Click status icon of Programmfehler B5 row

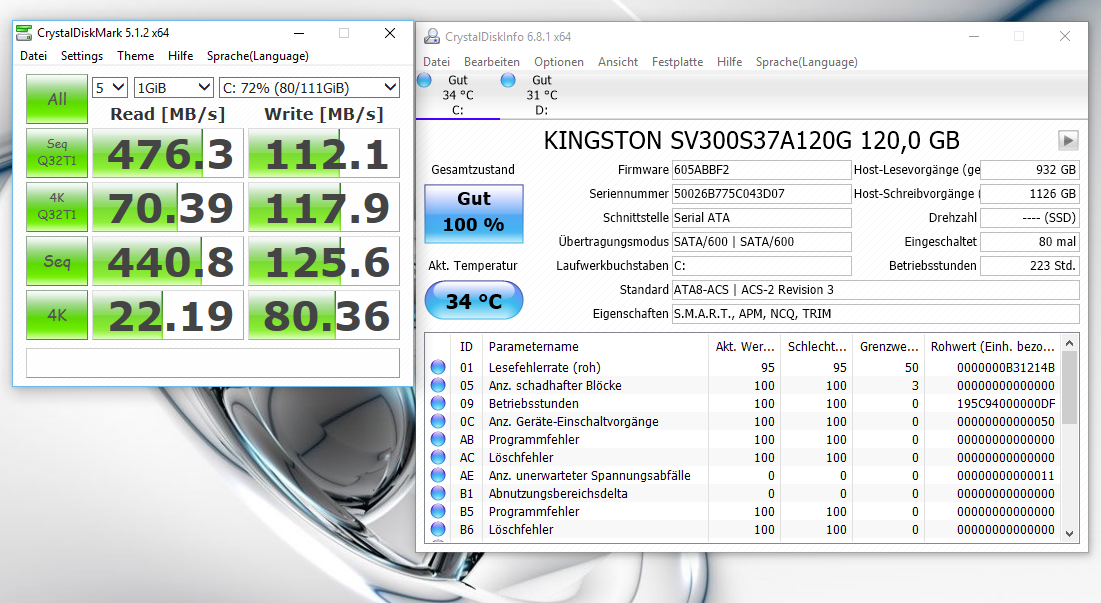[438, 512]
